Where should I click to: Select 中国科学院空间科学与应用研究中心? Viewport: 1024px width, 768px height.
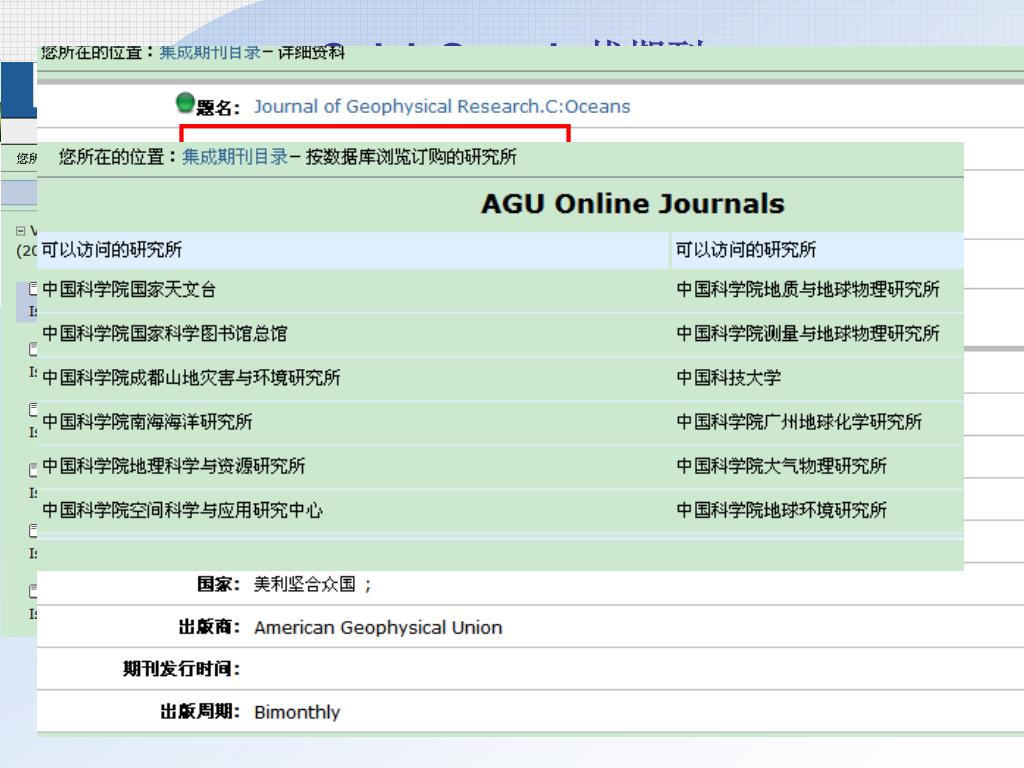(x=182, y=510)
